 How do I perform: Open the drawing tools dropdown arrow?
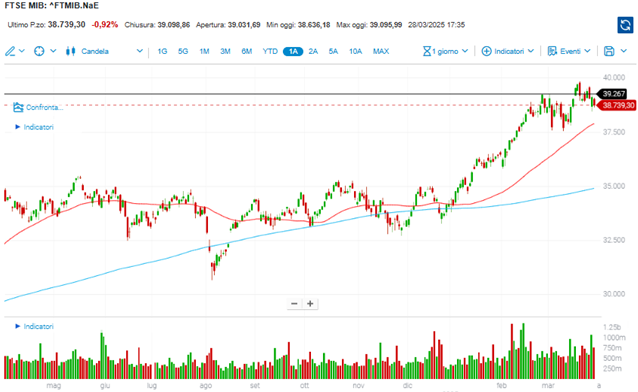tap(22, 51)
